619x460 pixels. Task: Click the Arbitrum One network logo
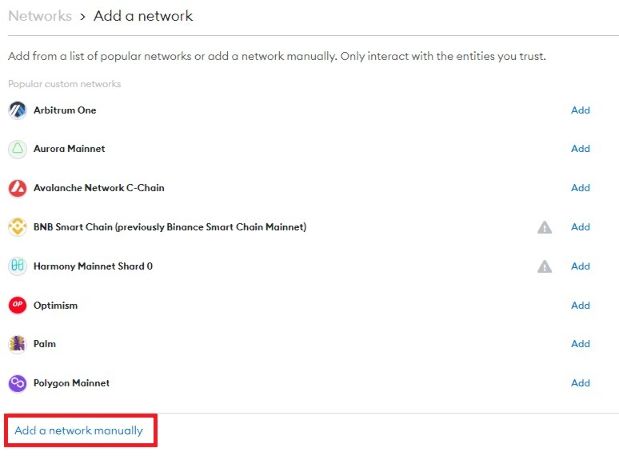pos(17,110)
